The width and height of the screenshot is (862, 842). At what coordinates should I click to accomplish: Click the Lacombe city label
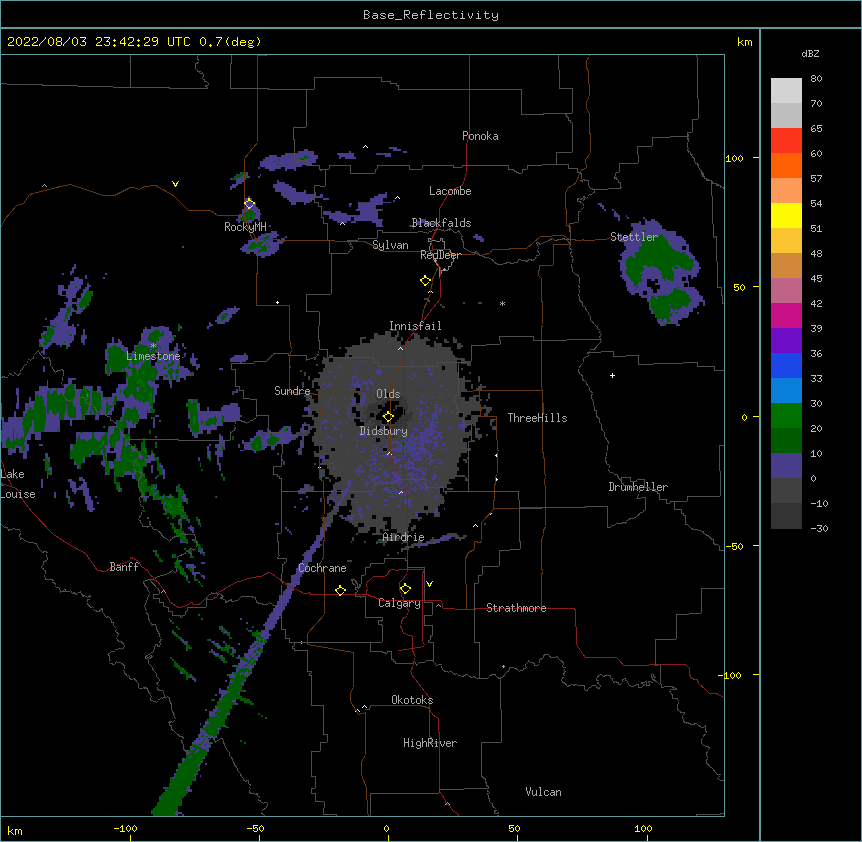pos(450,191)
